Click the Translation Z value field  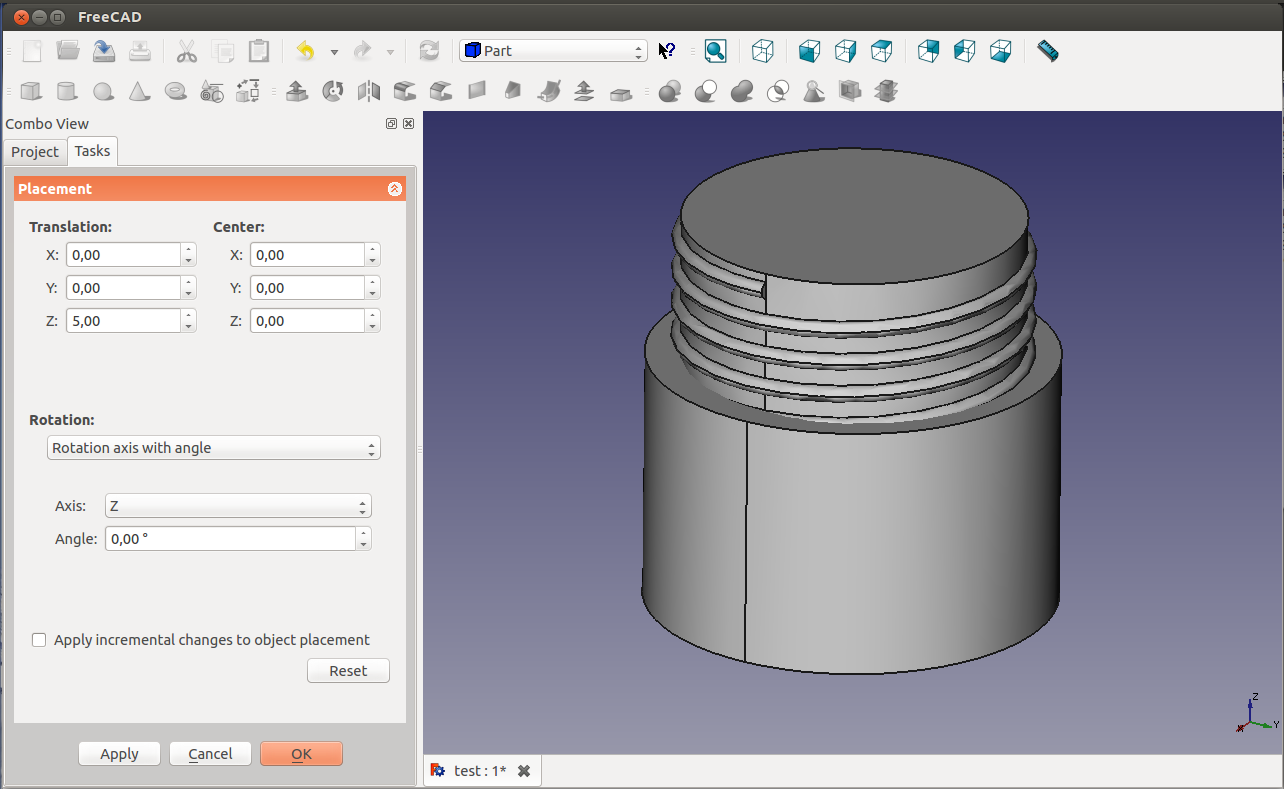tap(123, 321)
